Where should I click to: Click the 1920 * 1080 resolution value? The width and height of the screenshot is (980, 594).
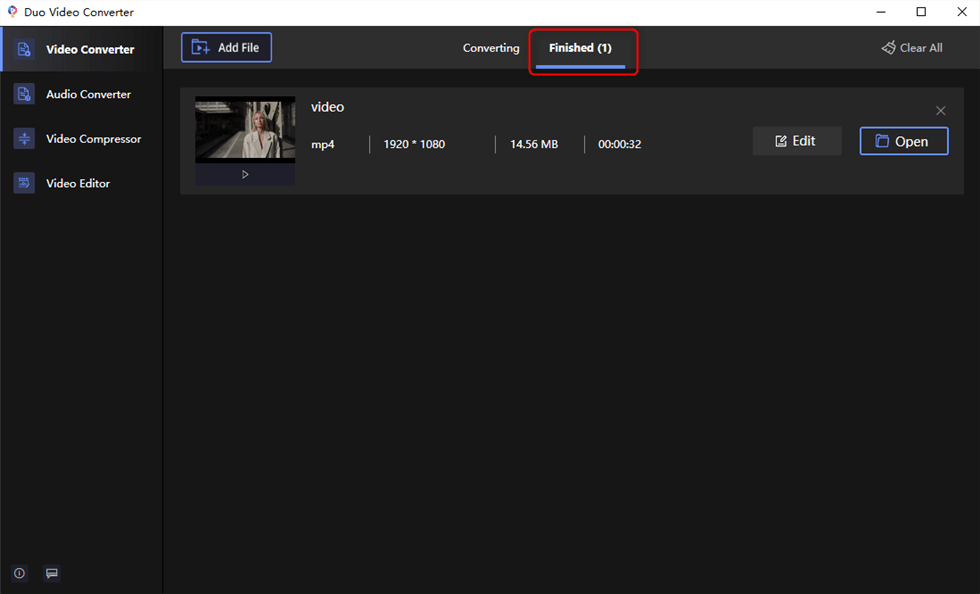coord(414,144)
